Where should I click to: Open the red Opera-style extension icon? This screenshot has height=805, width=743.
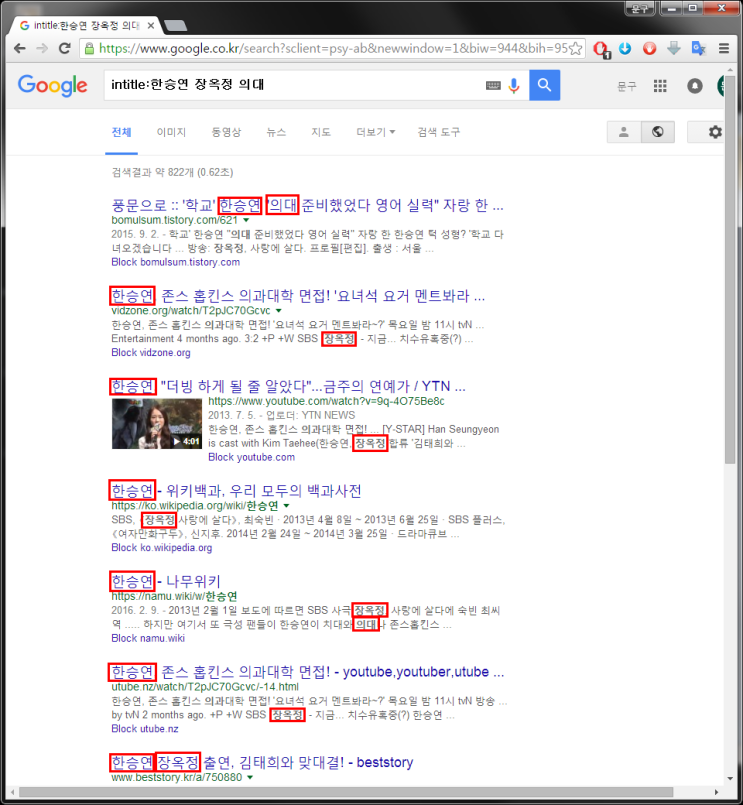601,49
